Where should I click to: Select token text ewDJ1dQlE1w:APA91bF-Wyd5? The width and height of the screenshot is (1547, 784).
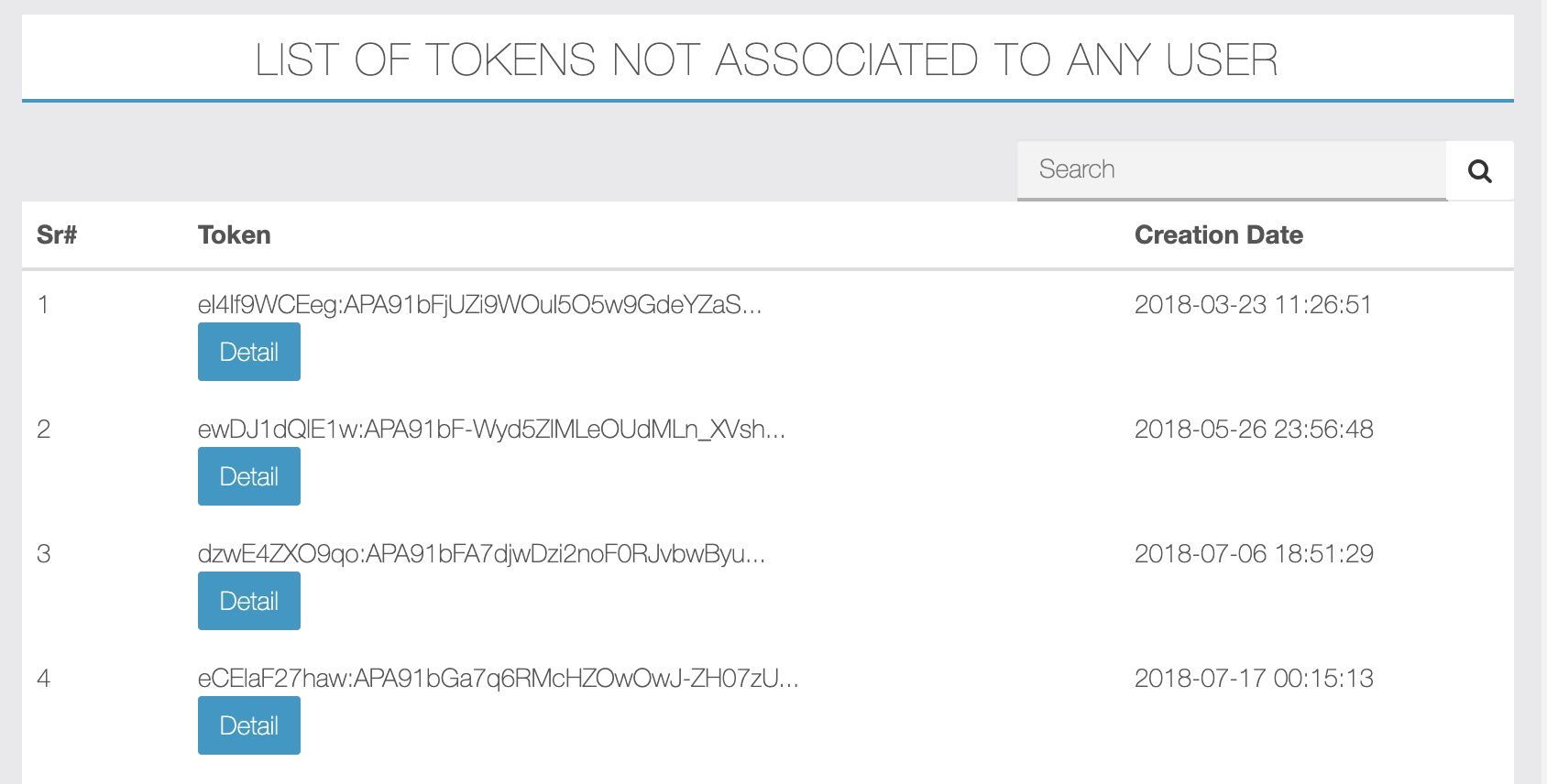point(492,430)
